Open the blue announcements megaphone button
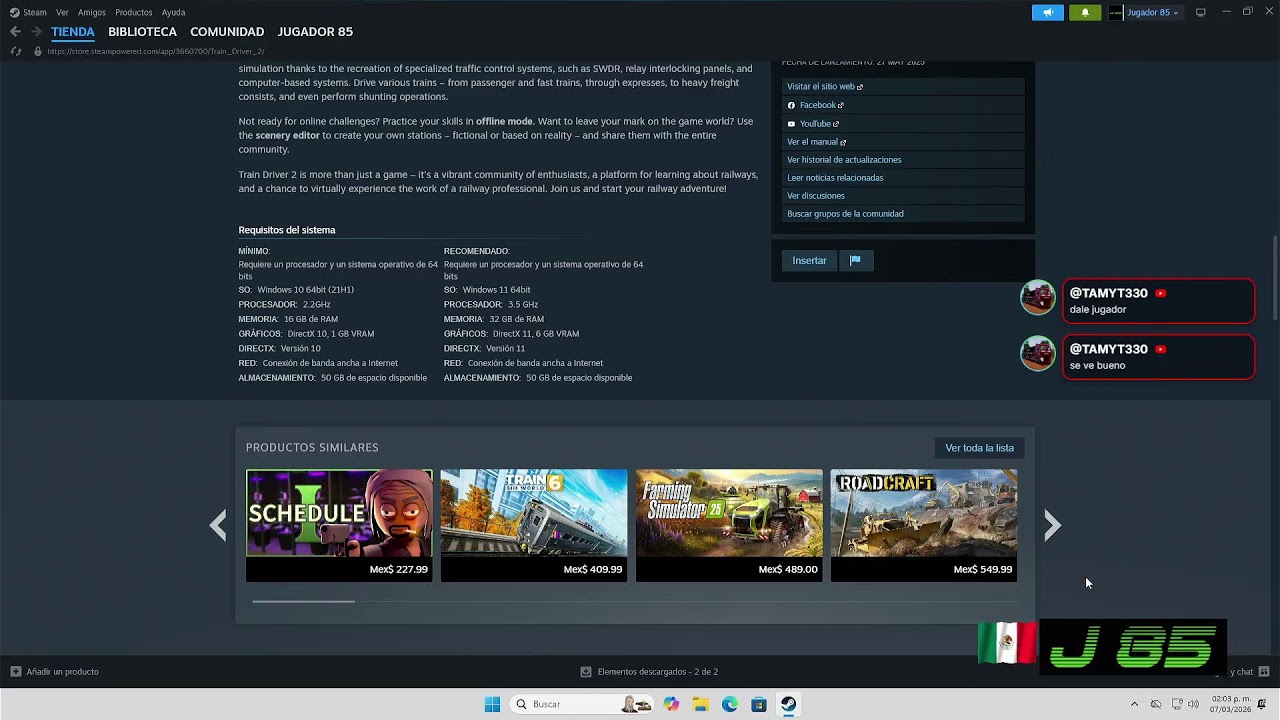The width and height of the screenshot is (1280, 720). coord(1048,12)
